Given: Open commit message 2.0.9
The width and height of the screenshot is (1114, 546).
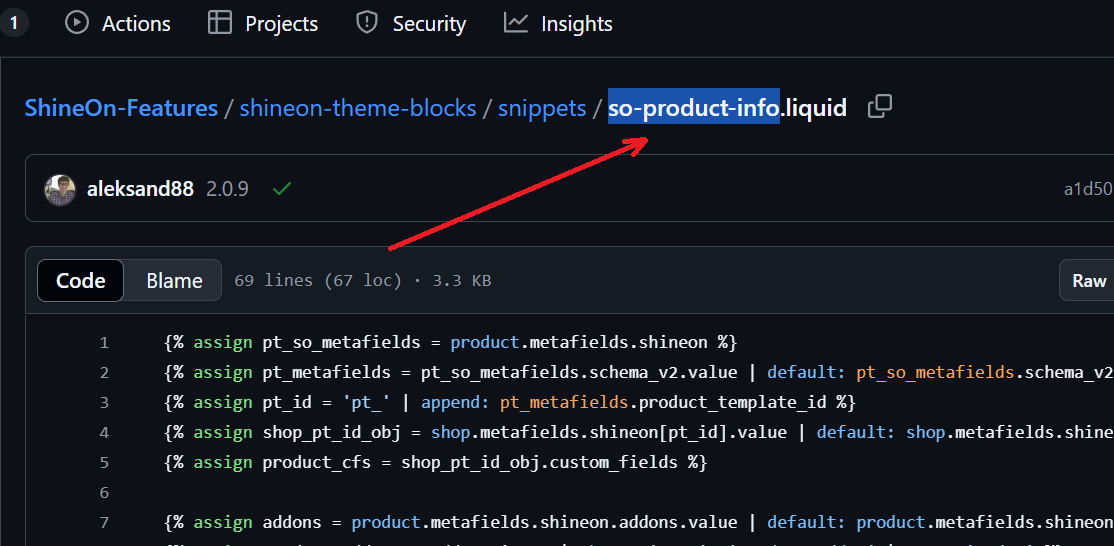Looking at the screenshot, I should 227,190.
